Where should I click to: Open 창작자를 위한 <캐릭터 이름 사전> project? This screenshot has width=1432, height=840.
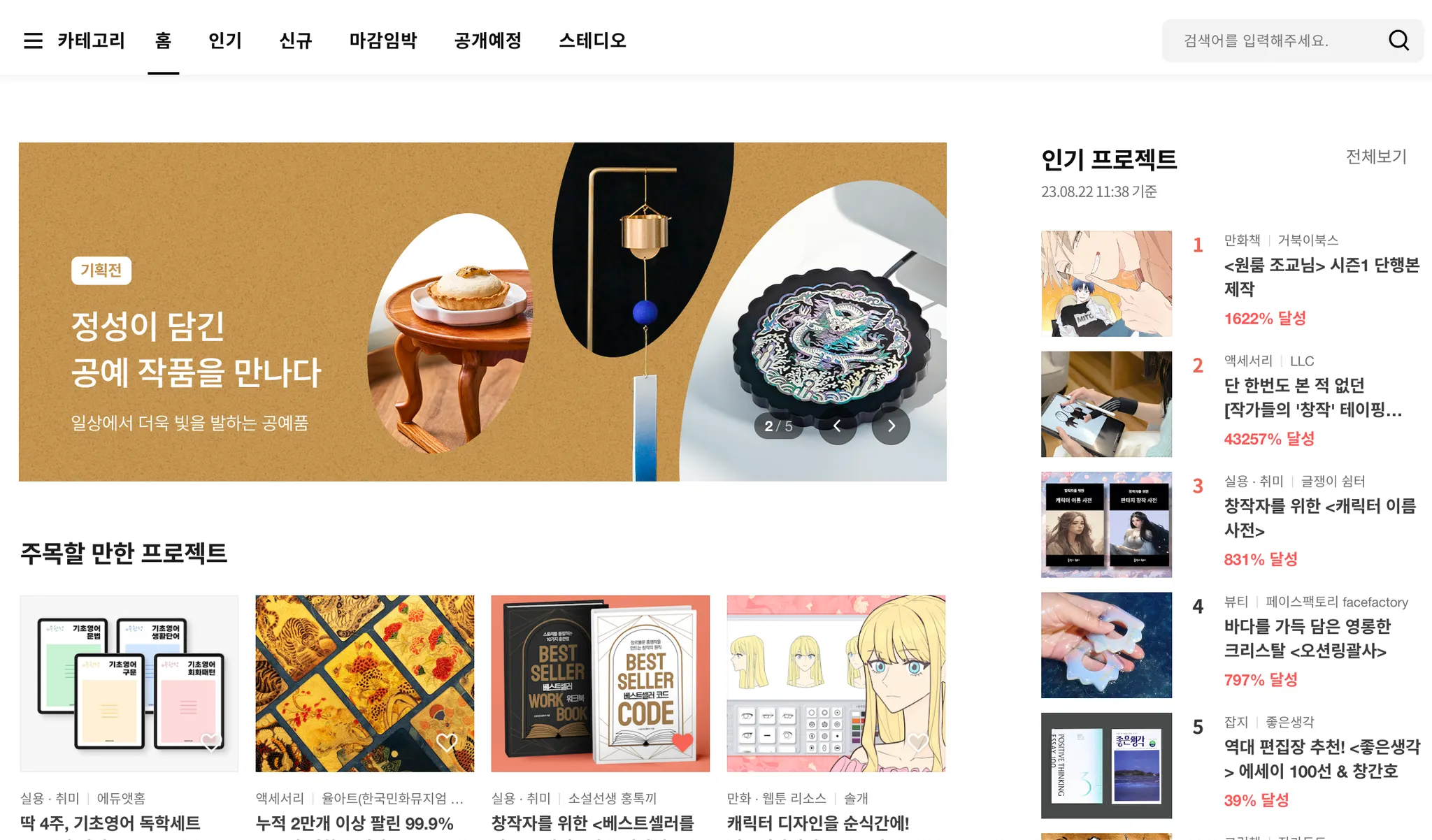[x=1320, y=518]
